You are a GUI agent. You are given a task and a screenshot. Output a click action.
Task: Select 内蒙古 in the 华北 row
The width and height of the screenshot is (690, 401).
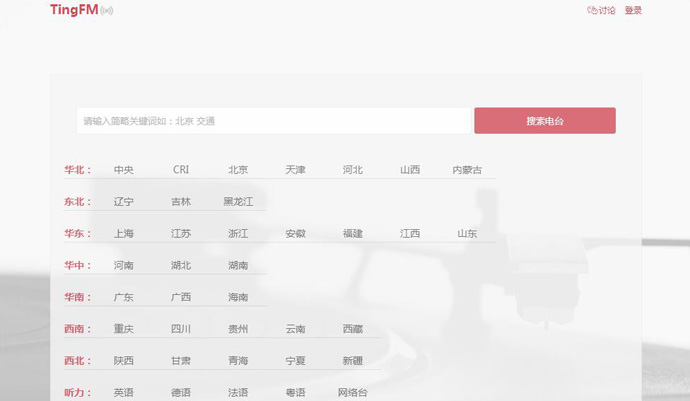(467, 170)
